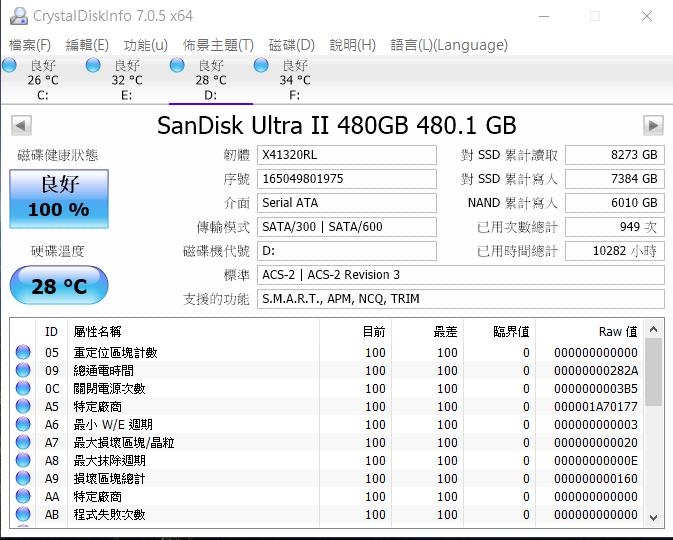This screenshot has width=673, height=540.
Task: Click the status orb for drive D:
Action: 177,65
